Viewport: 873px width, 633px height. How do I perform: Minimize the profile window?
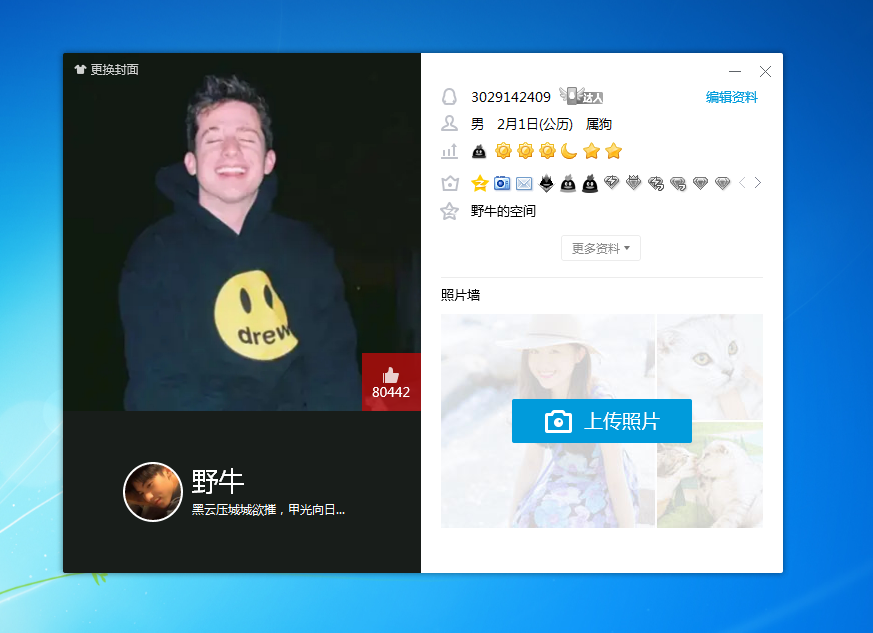[x=735, y=71]
